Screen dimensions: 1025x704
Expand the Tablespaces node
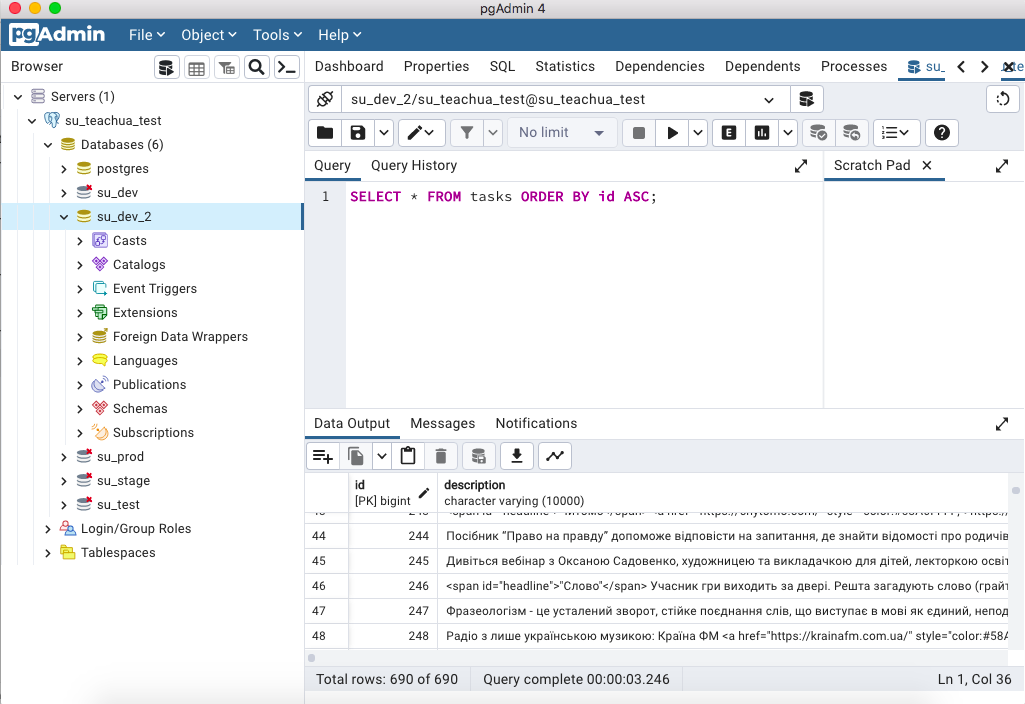[x=48, y=553]
